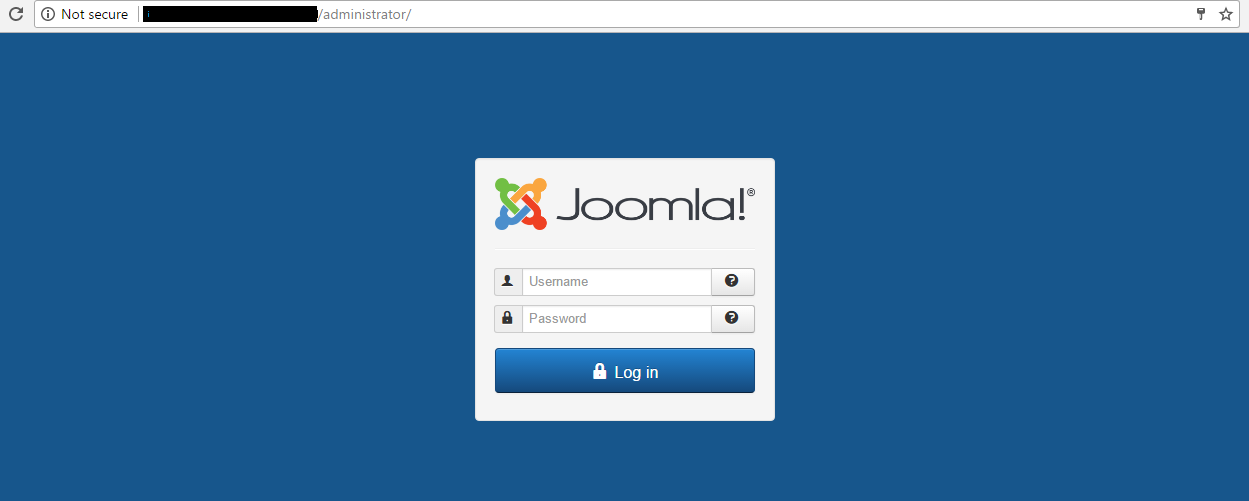Click the blacked-out portion of the URL
The width and height of the screenshot is (1249, 501).
click(x=231, y=14)
